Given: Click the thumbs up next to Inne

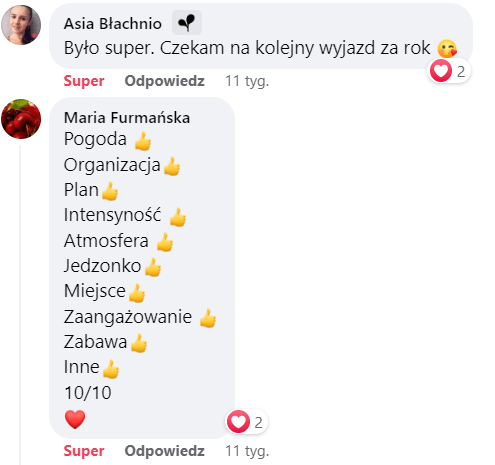Looking at the screenshot, I should [x=111, y=369].
